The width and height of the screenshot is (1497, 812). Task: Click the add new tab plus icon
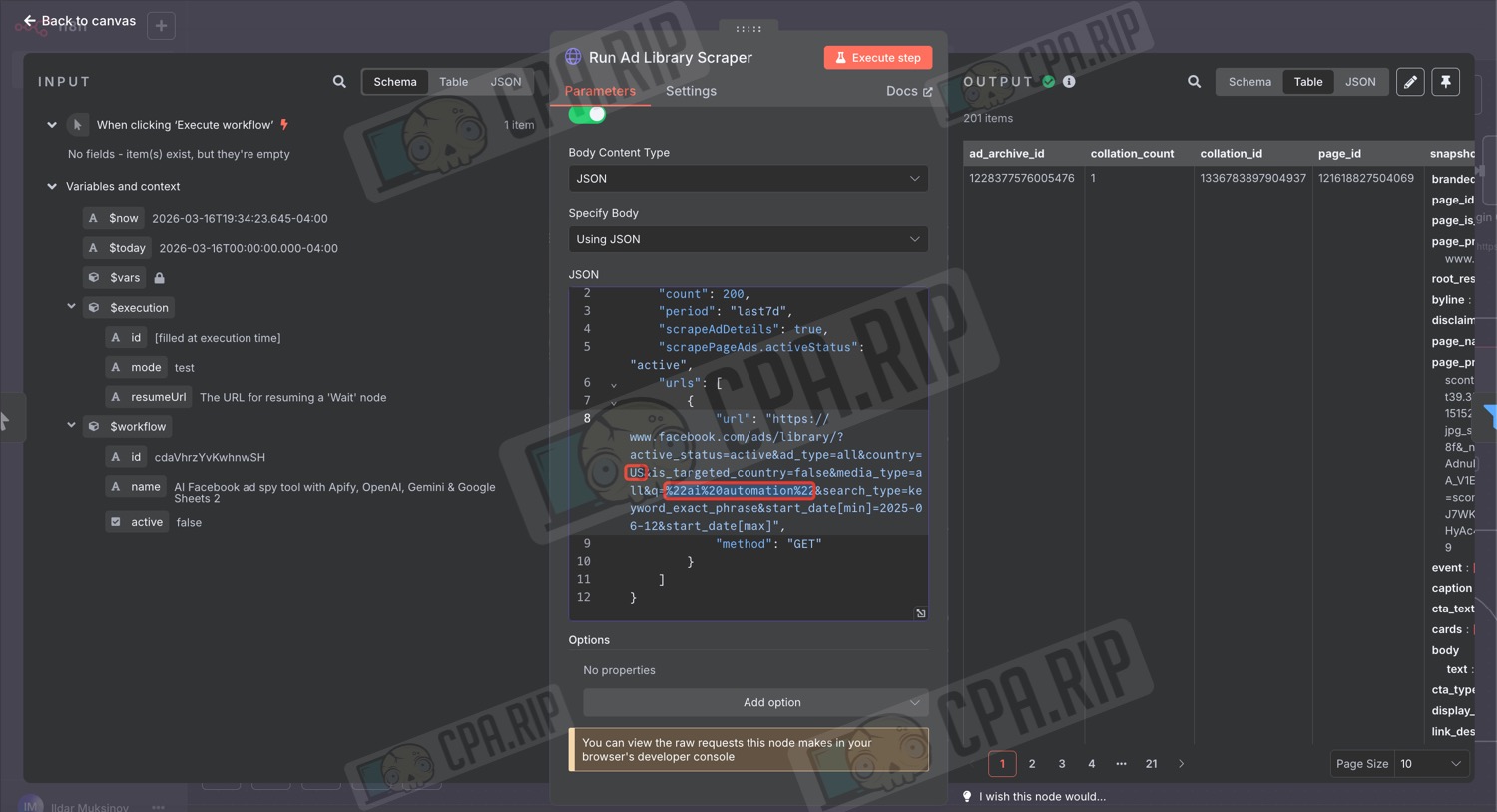pyautogui.click(x=161, y=25)
